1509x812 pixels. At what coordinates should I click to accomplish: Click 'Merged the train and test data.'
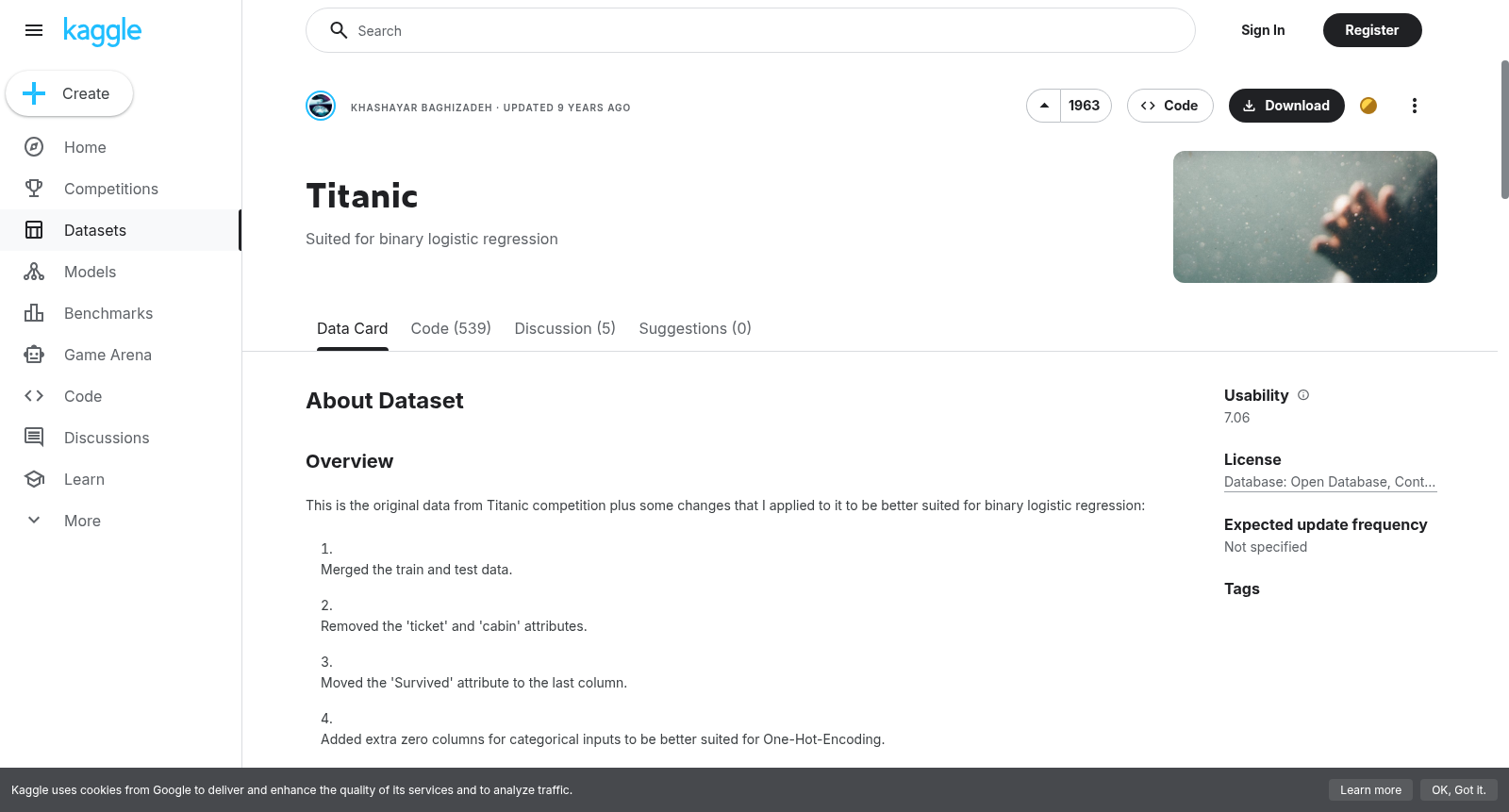coord(417,570)
